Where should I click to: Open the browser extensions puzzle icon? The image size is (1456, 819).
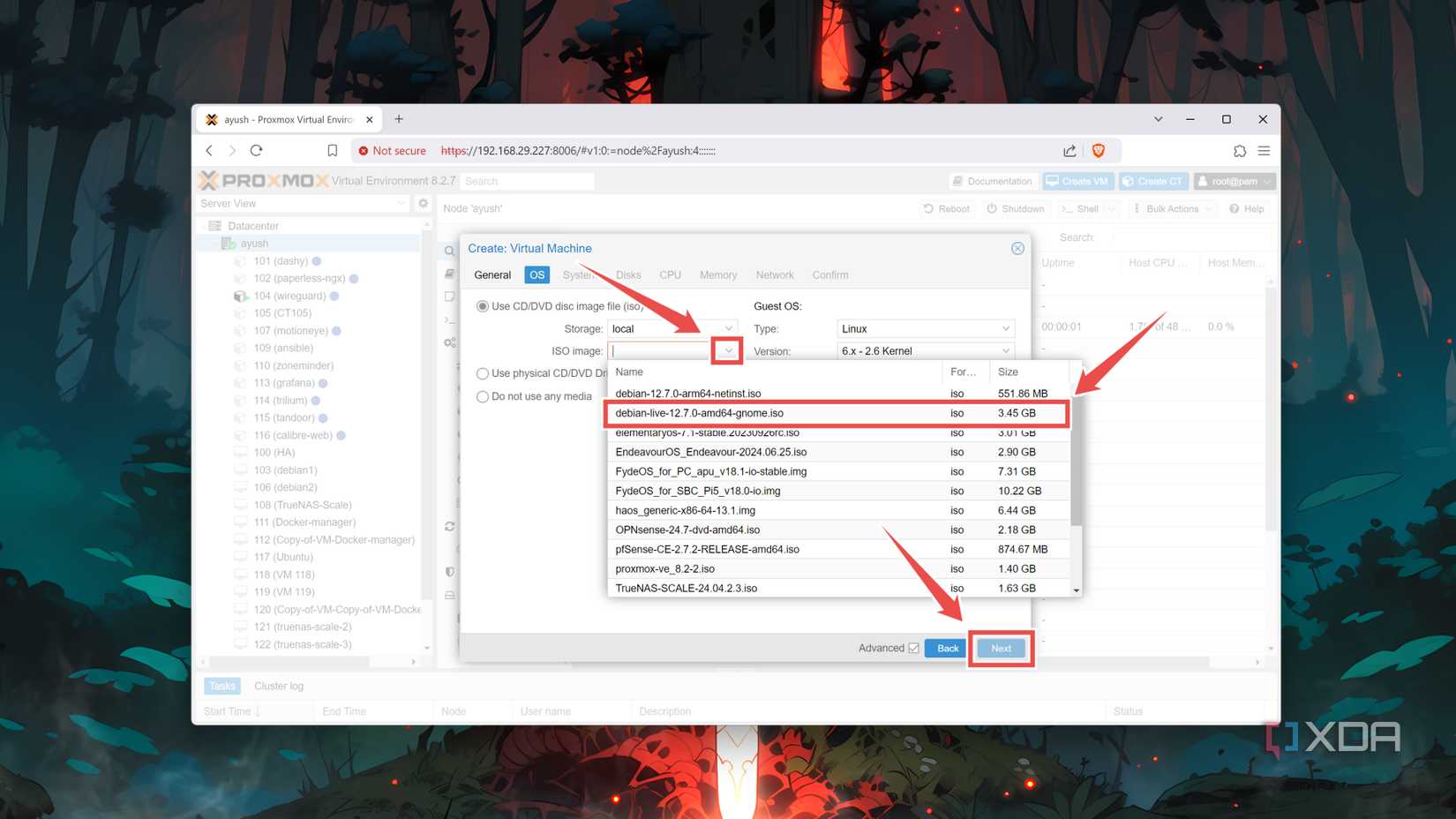pyautogui.click(x=1240, y=151)
